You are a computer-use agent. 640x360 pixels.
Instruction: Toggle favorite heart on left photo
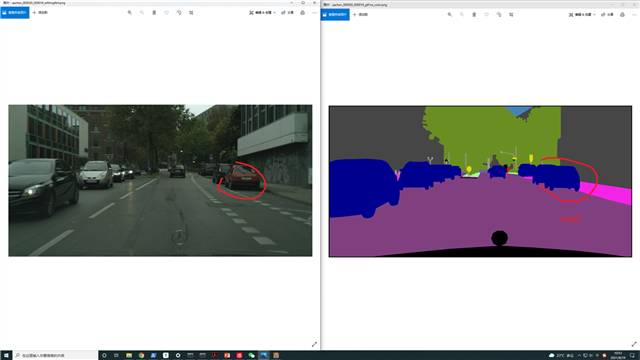pyautogui.click(x=167, y=13)
